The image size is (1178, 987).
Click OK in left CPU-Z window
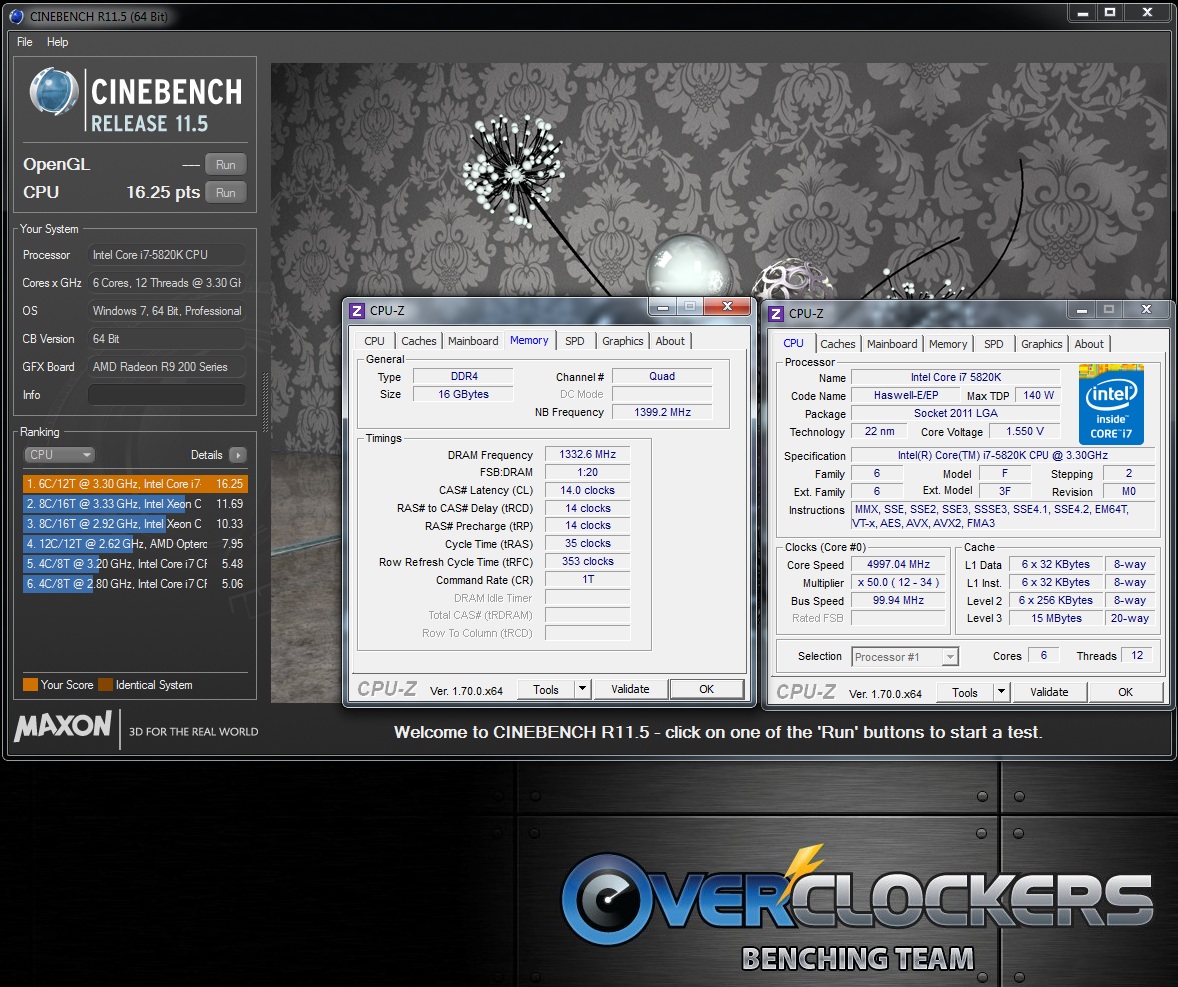pyautogui.click(x=706, y=690)
